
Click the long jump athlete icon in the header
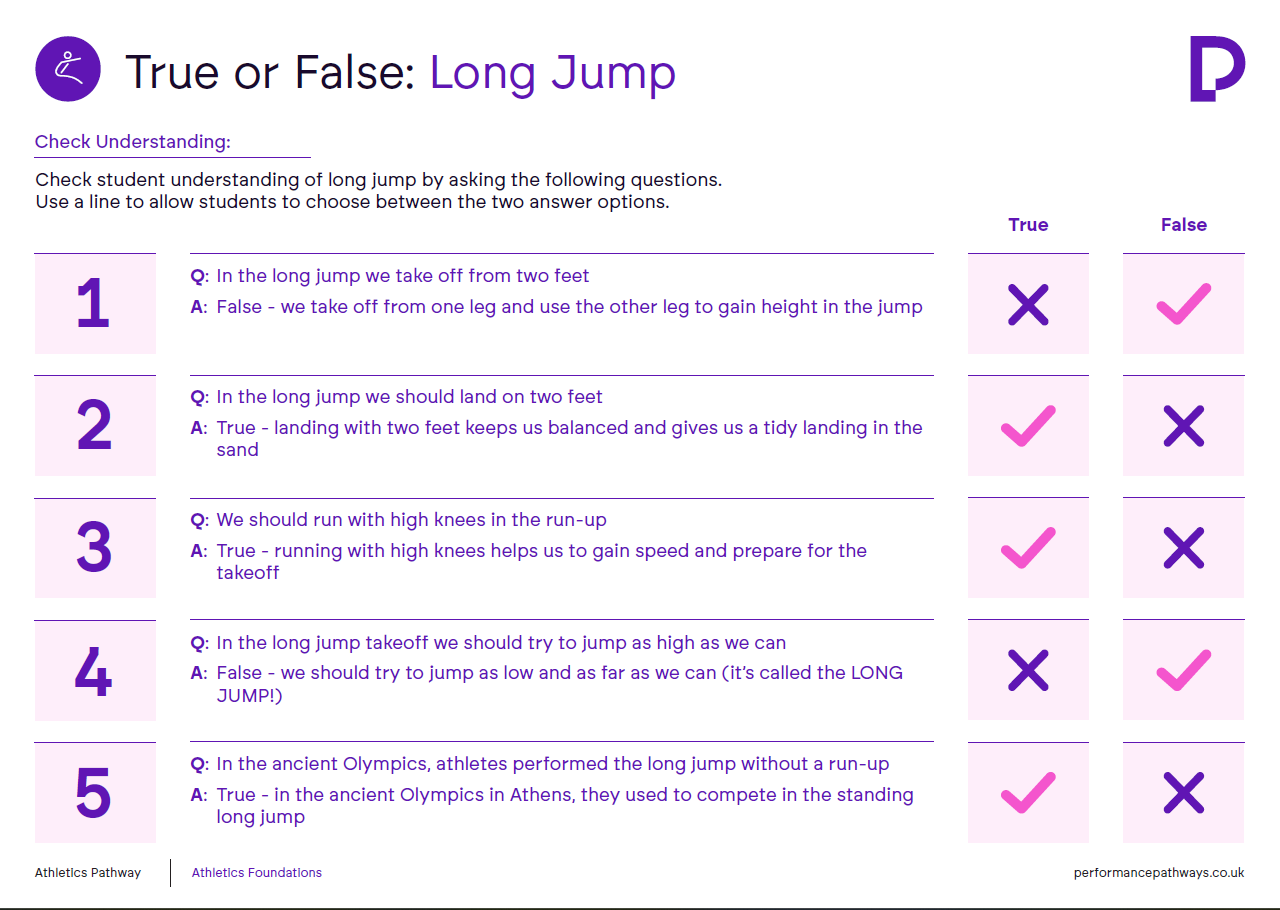pyautogui.click(x=68, y=69)
